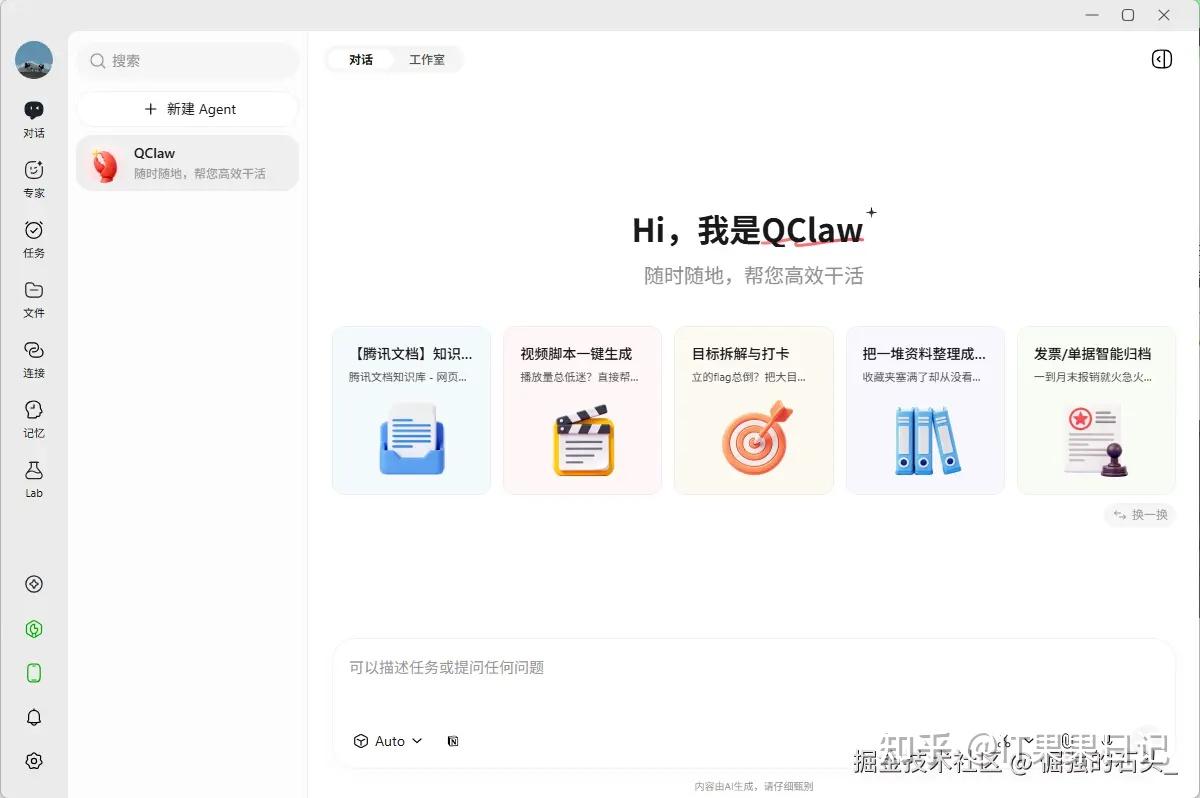Open the 【腾讯文档】知识 card
The width and height of the screenshot is (1200, 798).
[x=412, y=410]
